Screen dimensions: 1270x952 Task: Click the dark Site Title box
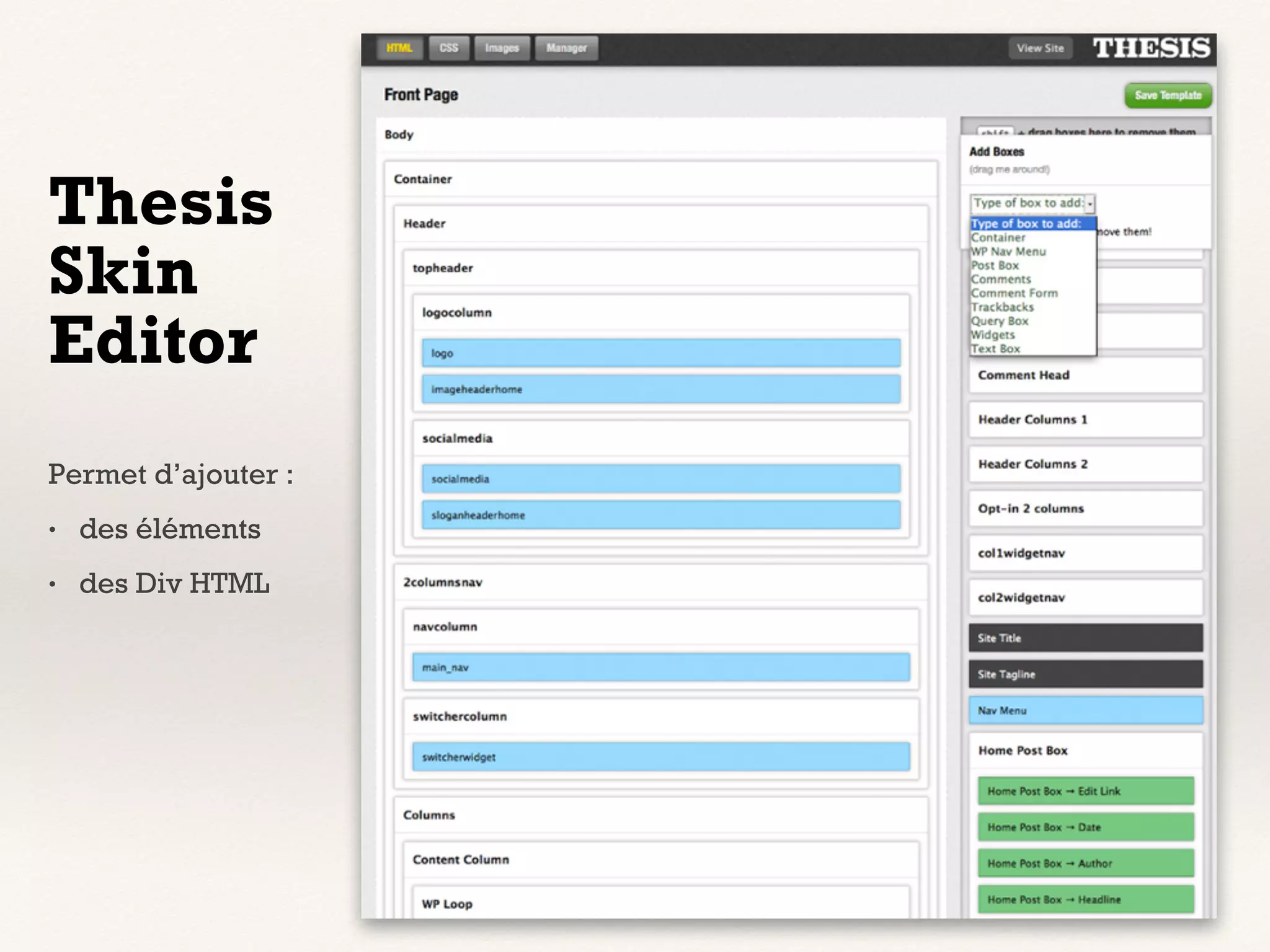tap(1086, 638)
